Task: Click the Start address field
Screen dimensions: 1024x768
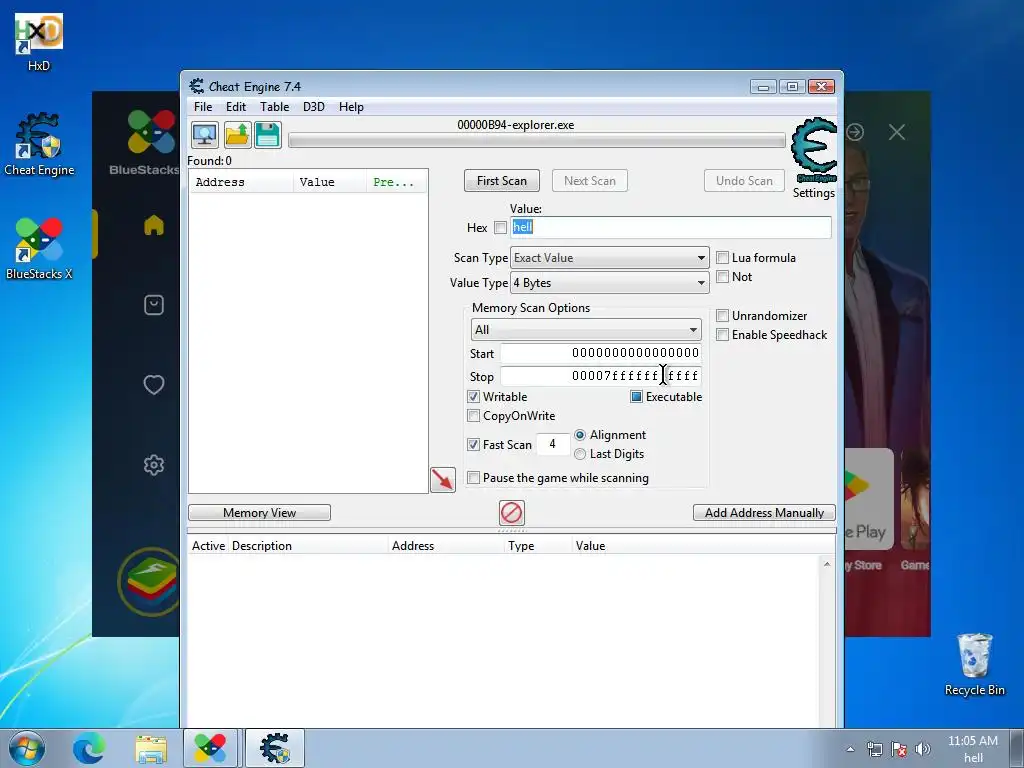Action: (601, 353)
